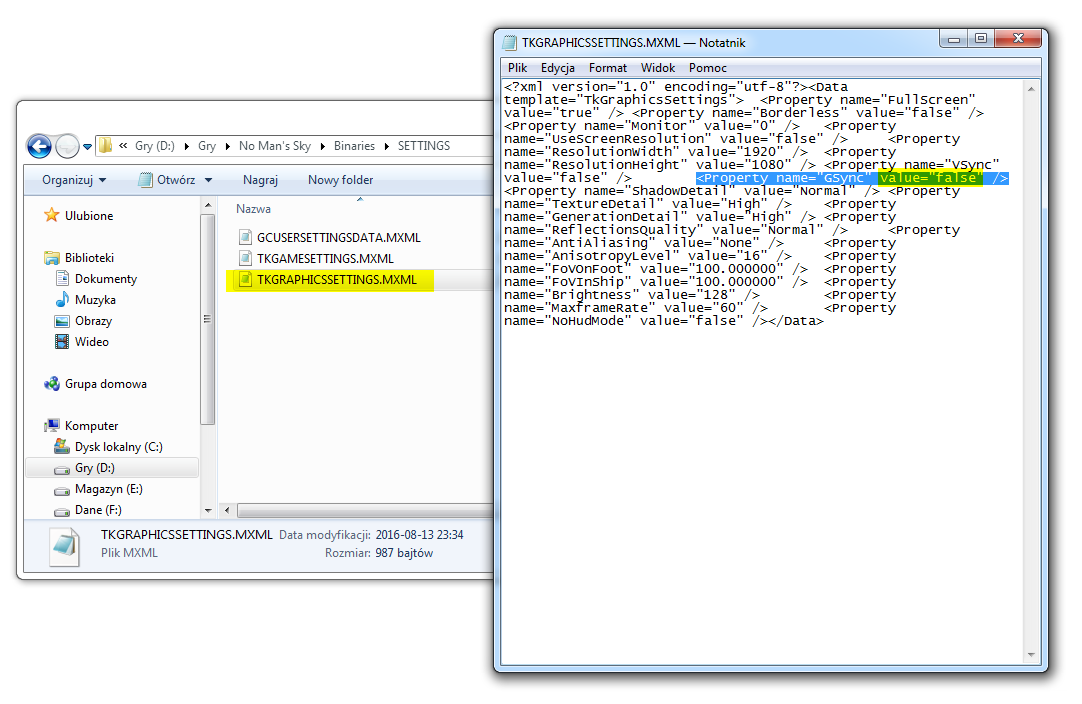The height and width of the screenshot is (704, 1082).
Task: Open the Organizuj dropdown menu
Action: click(74, 180)
